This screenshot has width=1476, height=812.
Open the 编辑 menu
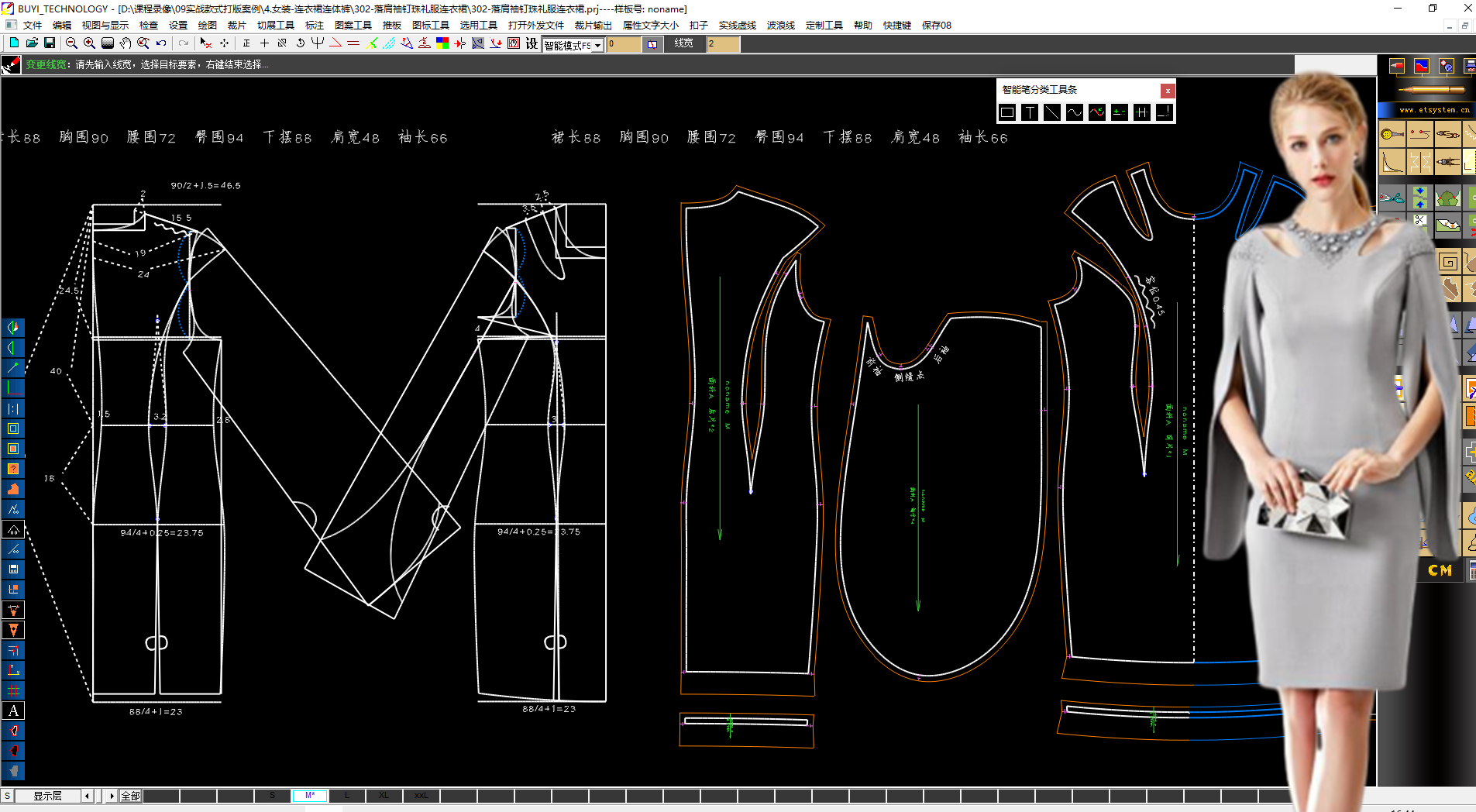tap(62, 25)
